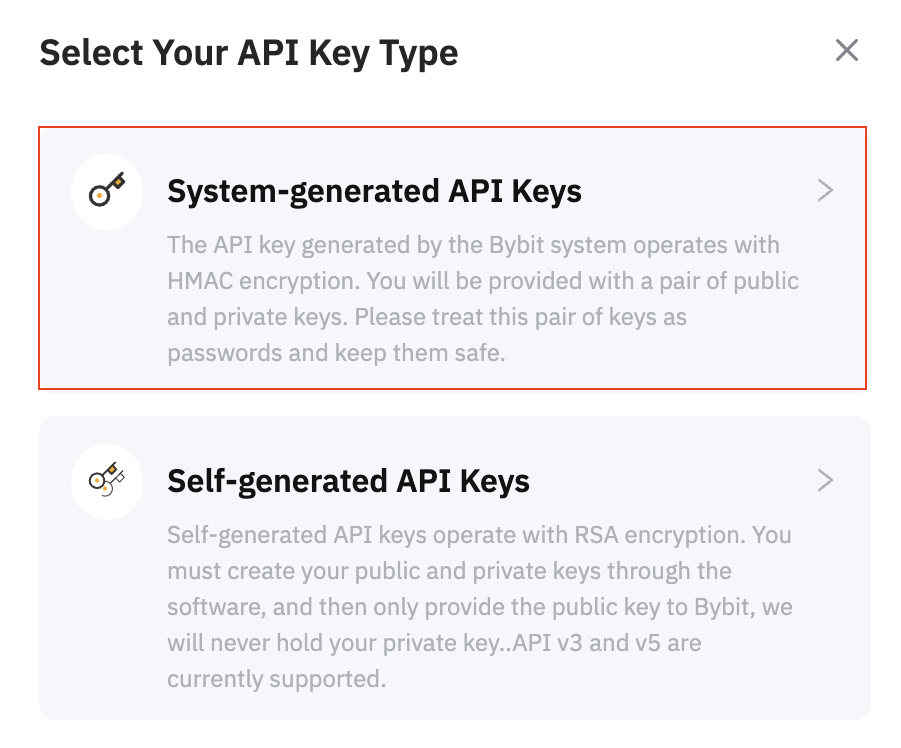This screenshot has width=901, height=748.
Task: Click the red-outlined selection around the top option
Action: (451, 256)
